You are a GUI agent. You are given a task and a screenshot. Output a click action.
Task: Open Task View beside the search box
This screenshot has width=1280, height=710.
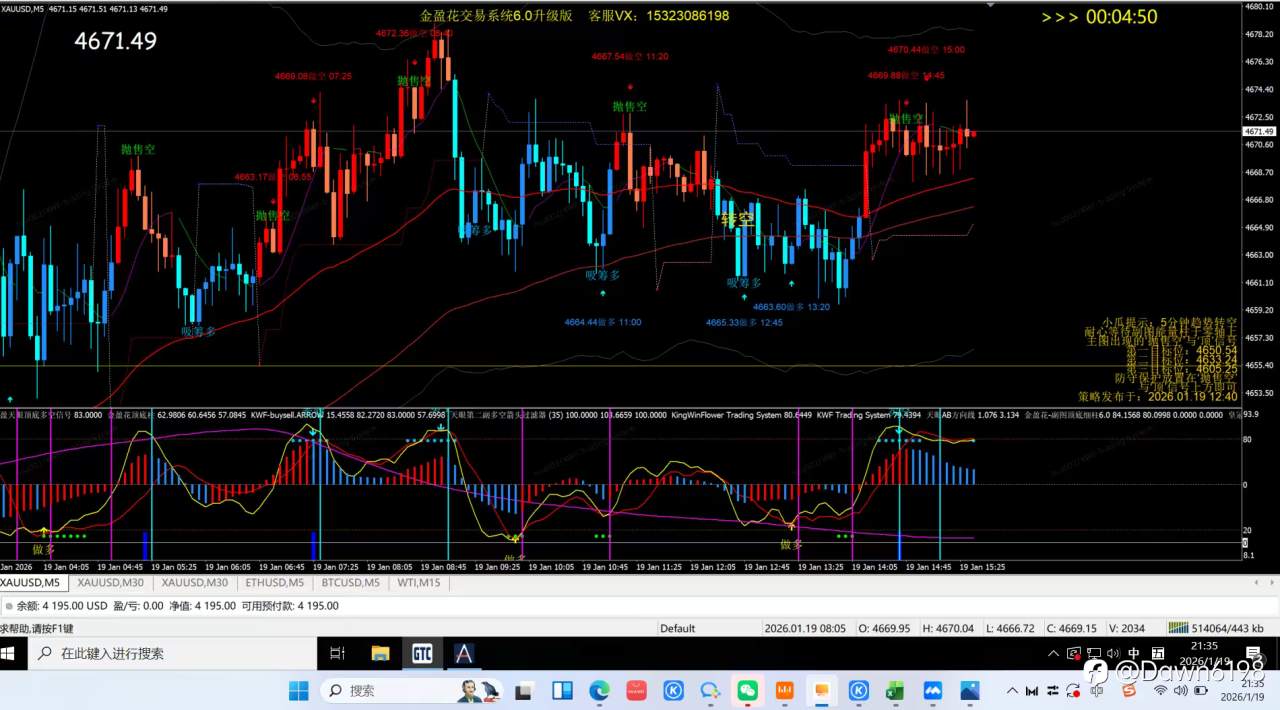(x=337, y=654)
